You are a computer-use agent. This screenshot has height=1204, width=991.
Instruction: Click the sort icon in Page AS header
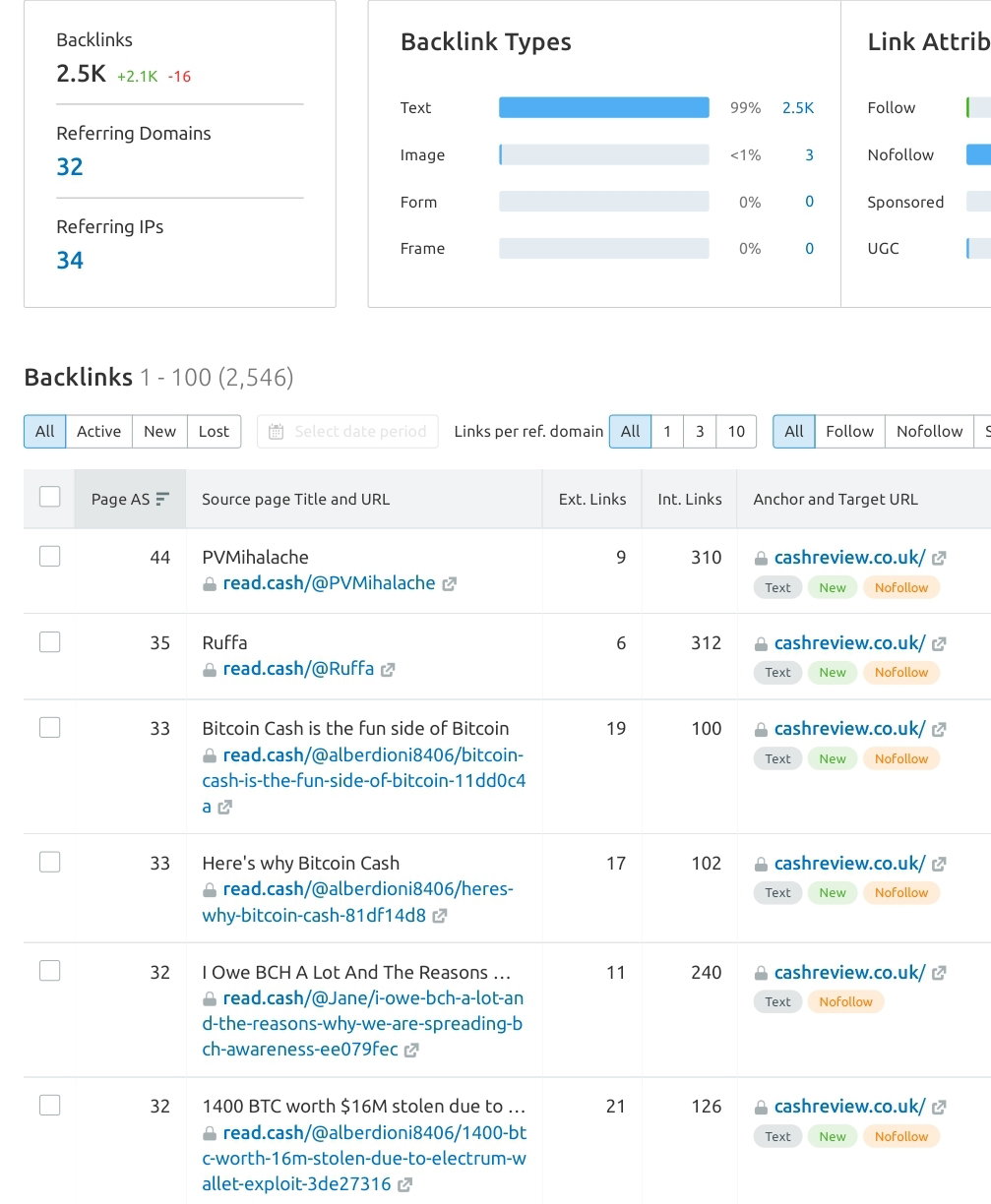(x=162, y=499)
